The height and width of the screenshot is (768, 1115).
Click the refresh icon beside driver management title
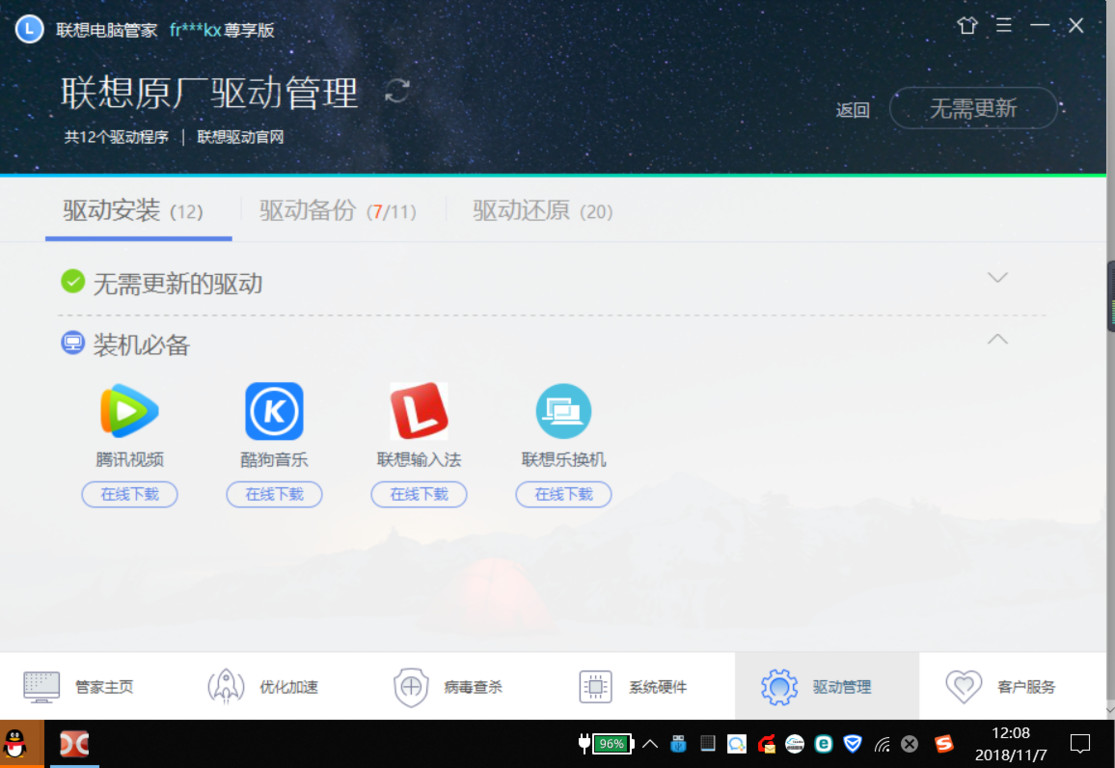tap(397, 91)
